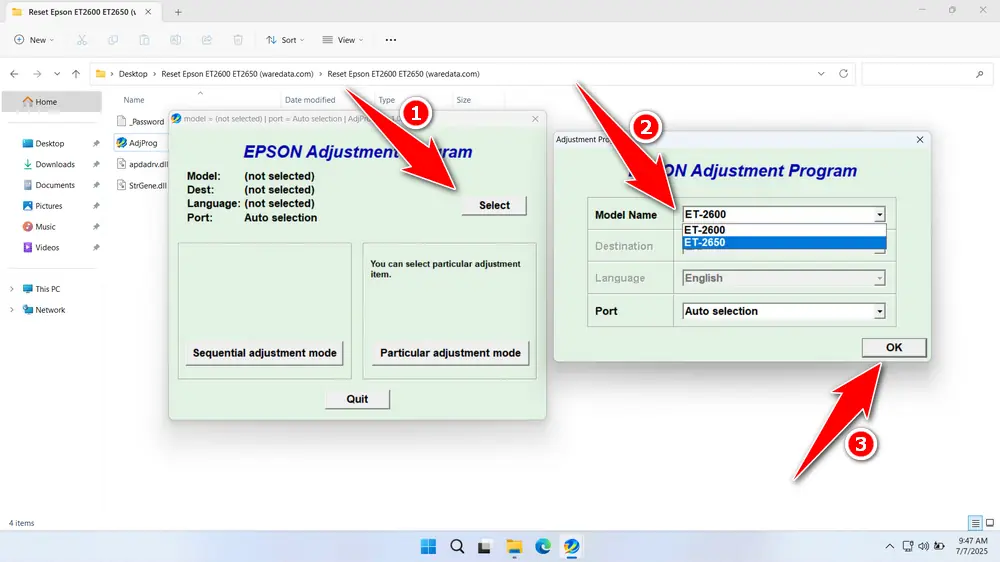Click Desktop in the address breadcrumb
Viewport: 1000px width, 562px height.
tap(133, 74)
